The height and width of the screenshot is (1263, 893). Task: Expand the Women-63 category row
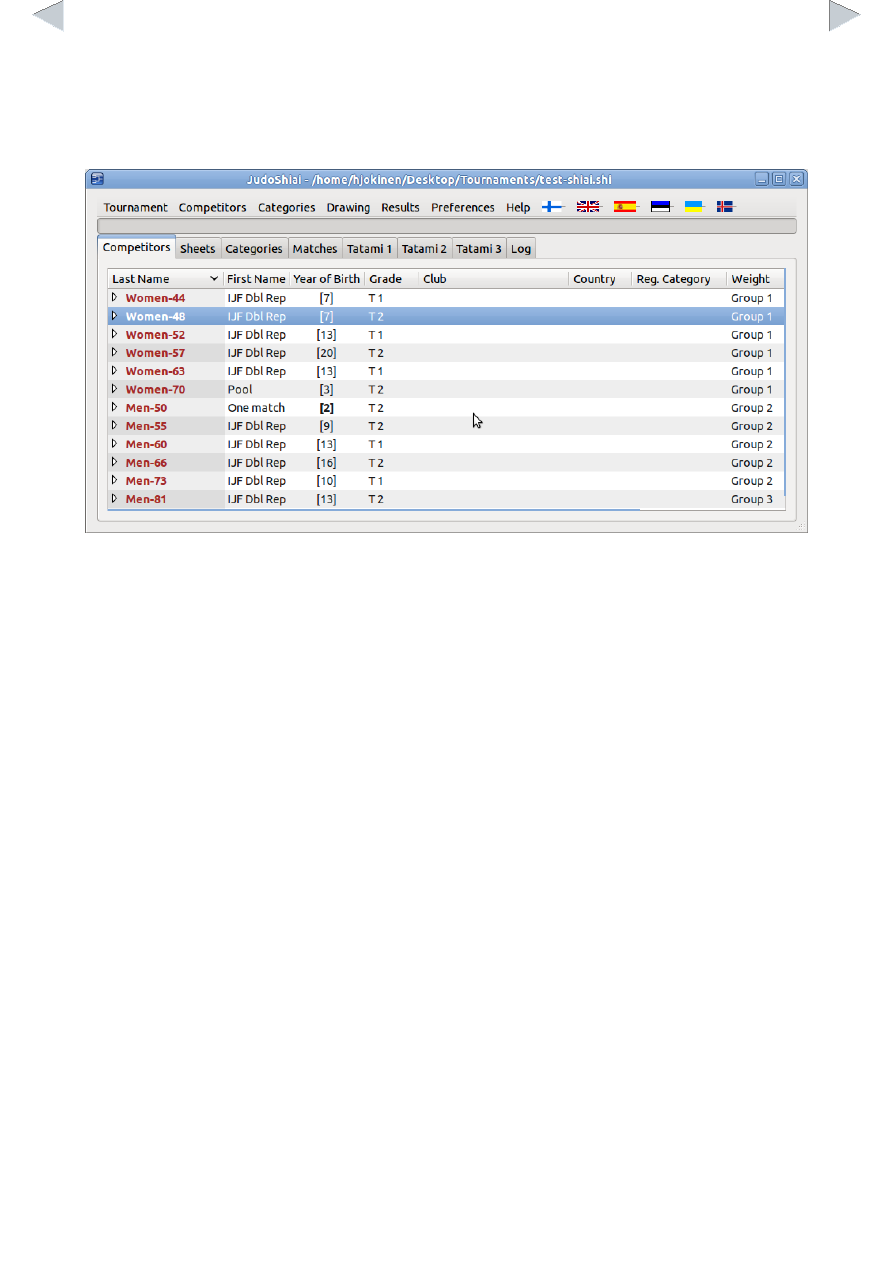point(115,370)
